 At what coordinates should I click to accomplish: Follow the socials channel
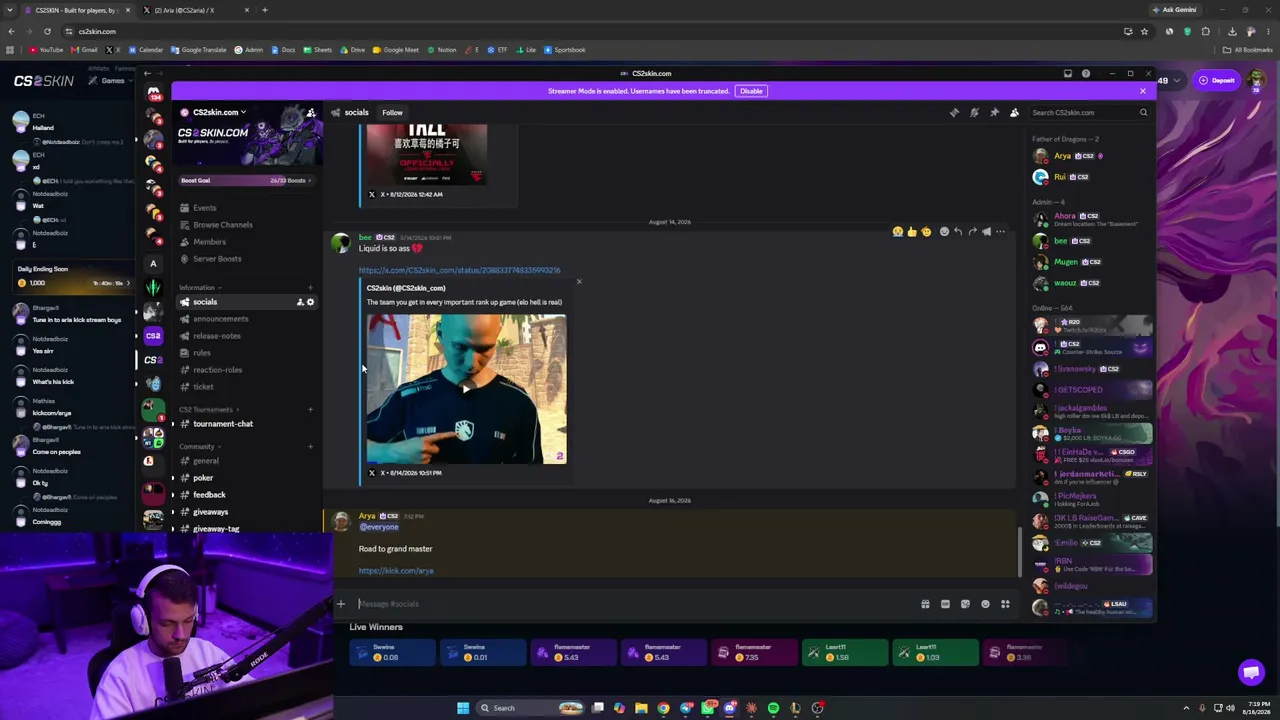(x=392, y=113)
